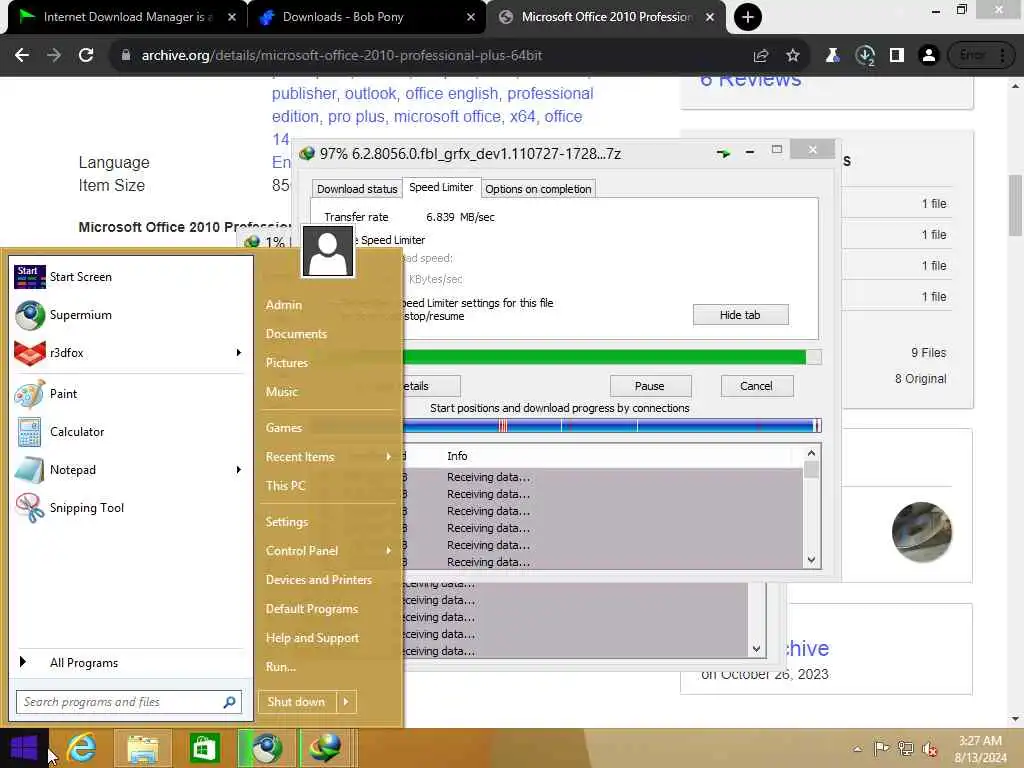Expand r3dfox jump list arrow
The width and height of the screenshot is (1024, 768).
(238, 353)
